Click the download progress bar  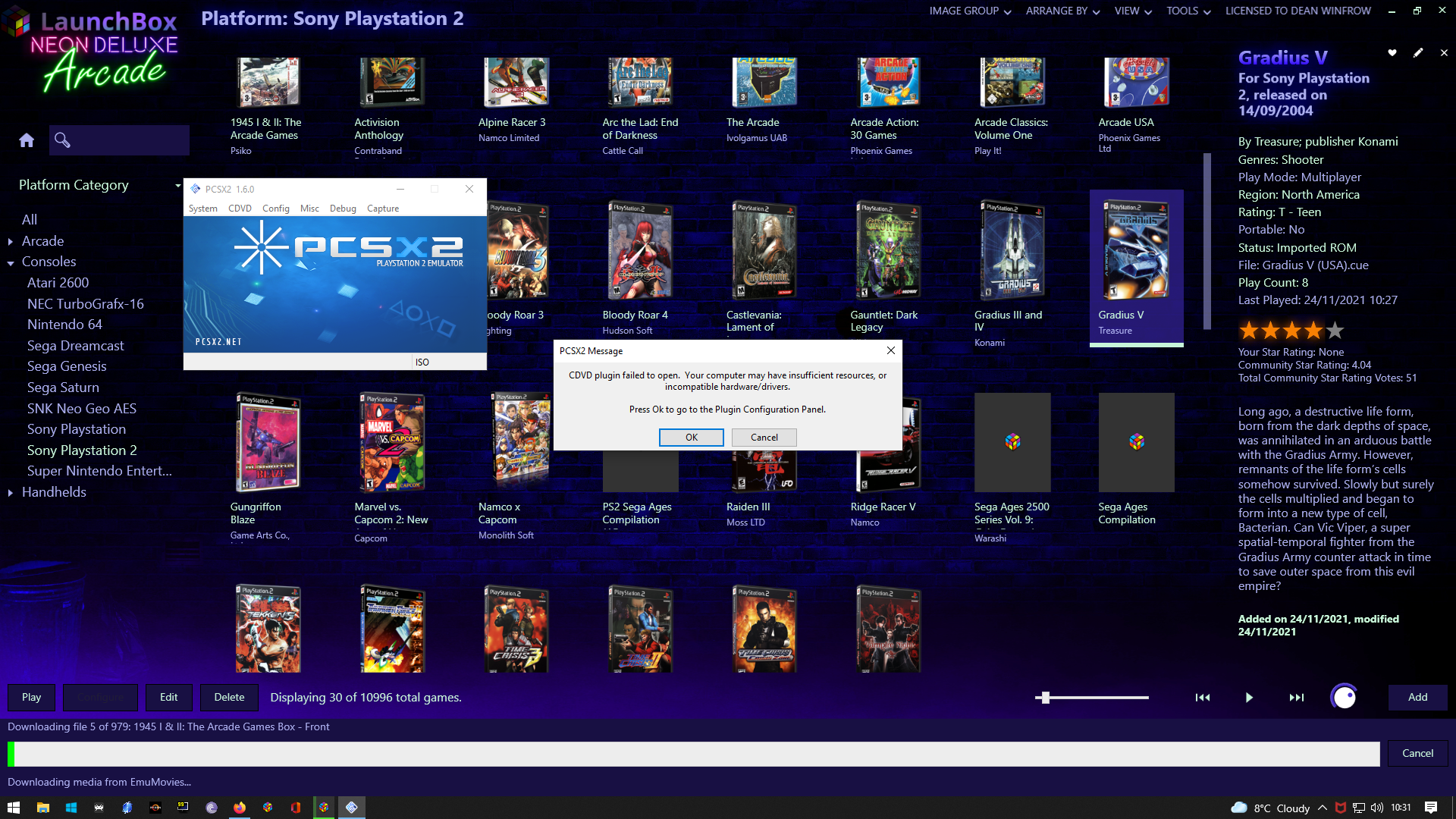point(694,754)
